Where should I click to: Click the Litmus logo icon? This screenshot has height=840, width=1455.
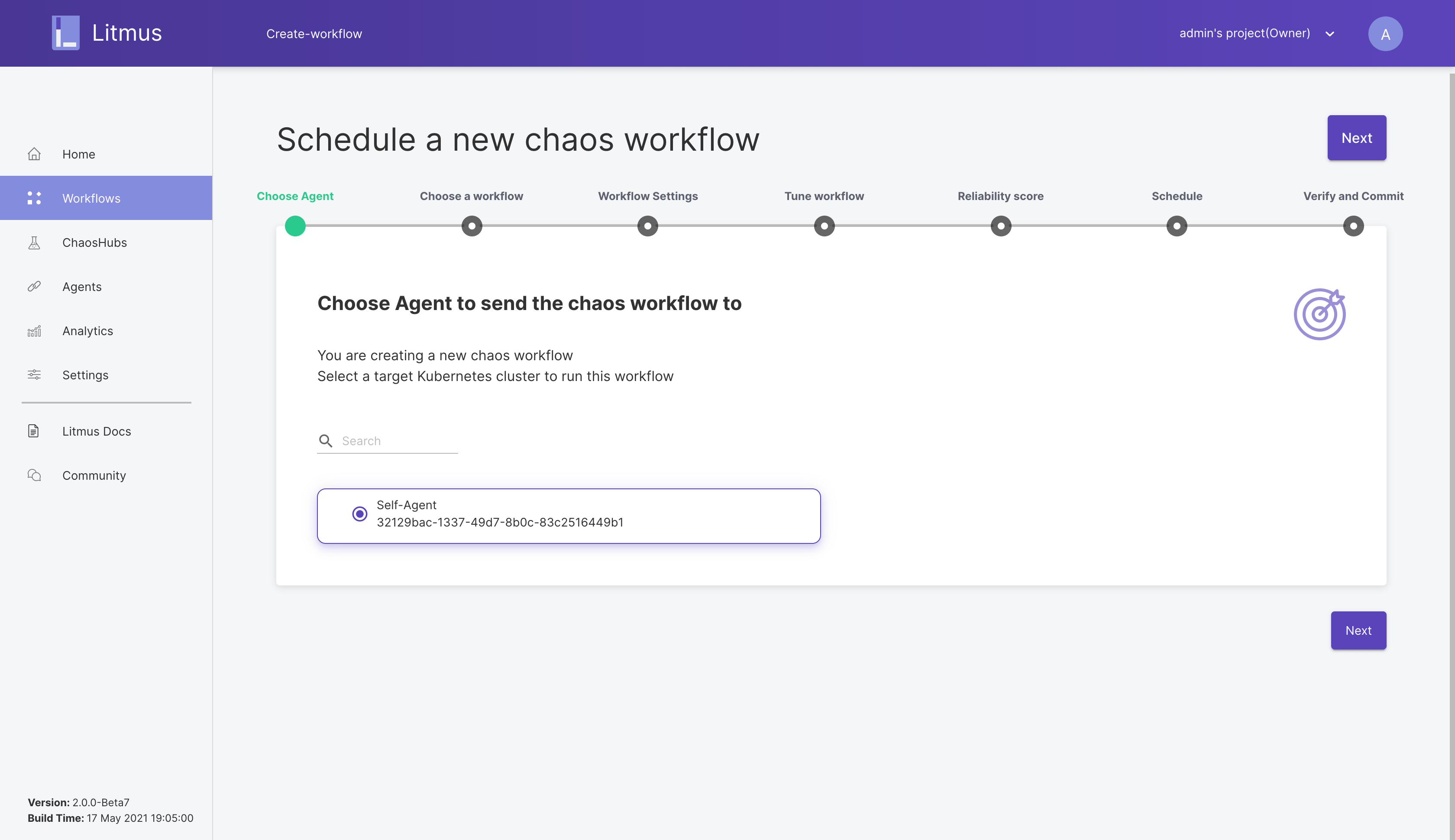coord(66,33)
